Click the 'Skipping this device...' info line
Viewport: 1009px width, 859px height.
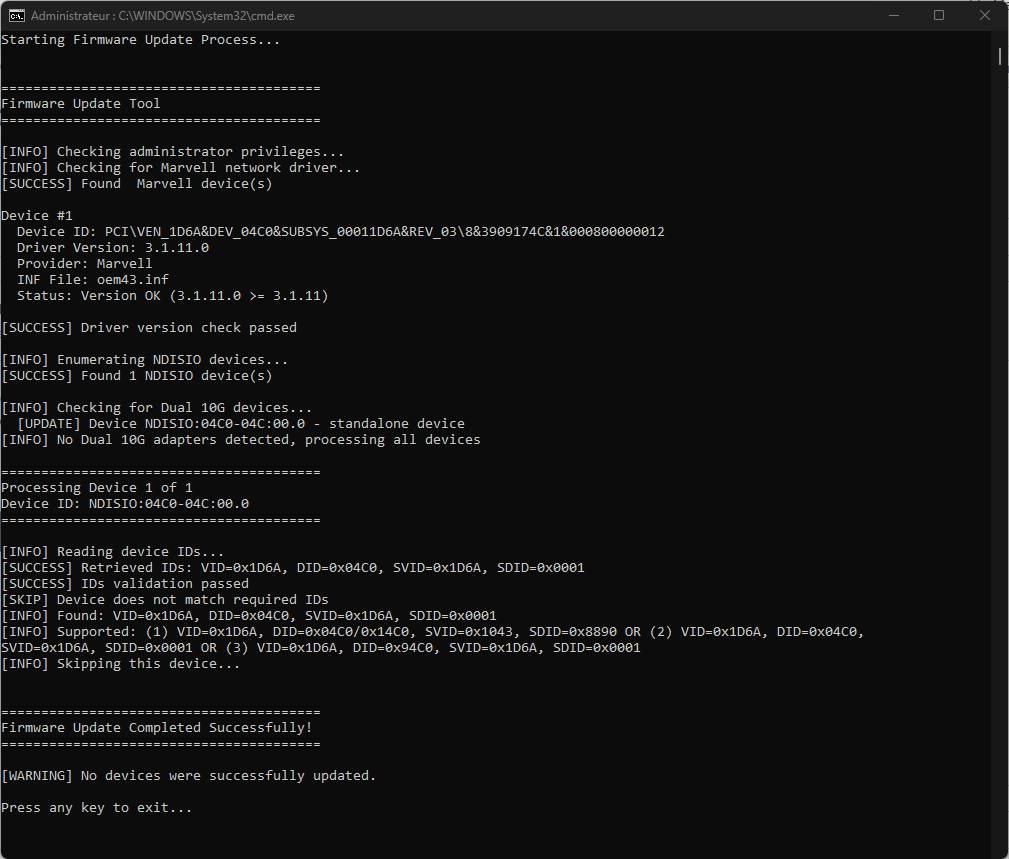coord(120,663)
